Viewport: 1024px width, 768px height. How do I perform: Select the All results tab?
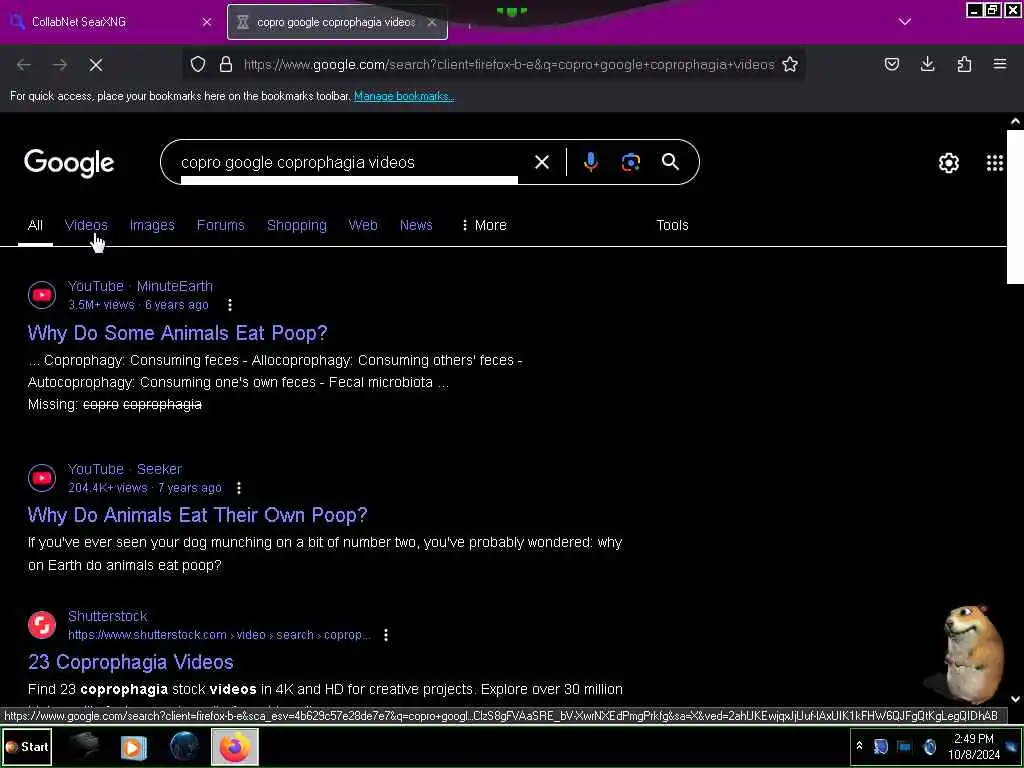click(35, 225)
